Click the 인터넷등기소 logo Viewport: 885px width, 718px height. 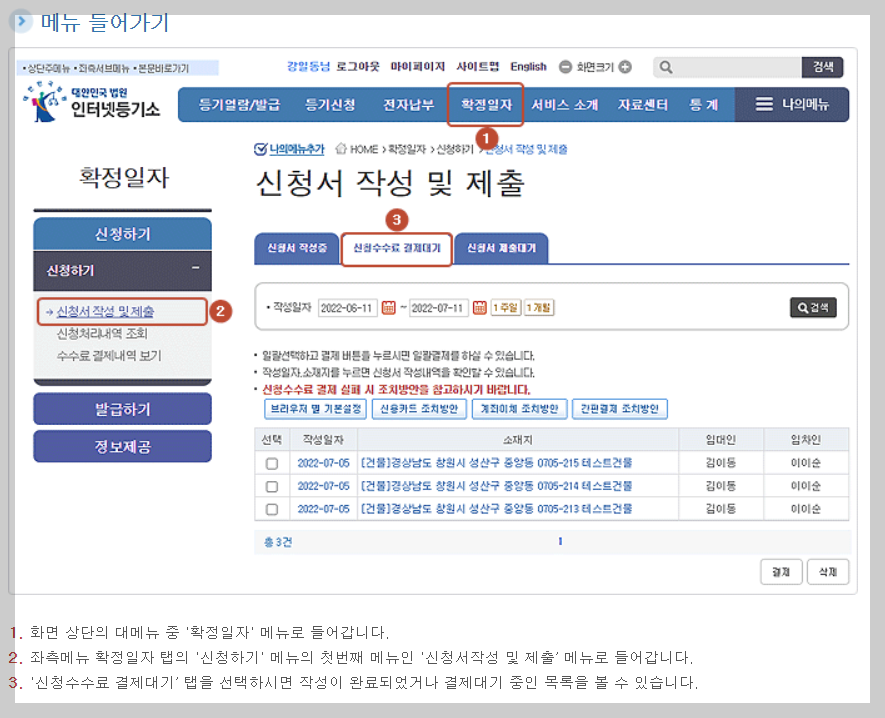pos(97,105)
